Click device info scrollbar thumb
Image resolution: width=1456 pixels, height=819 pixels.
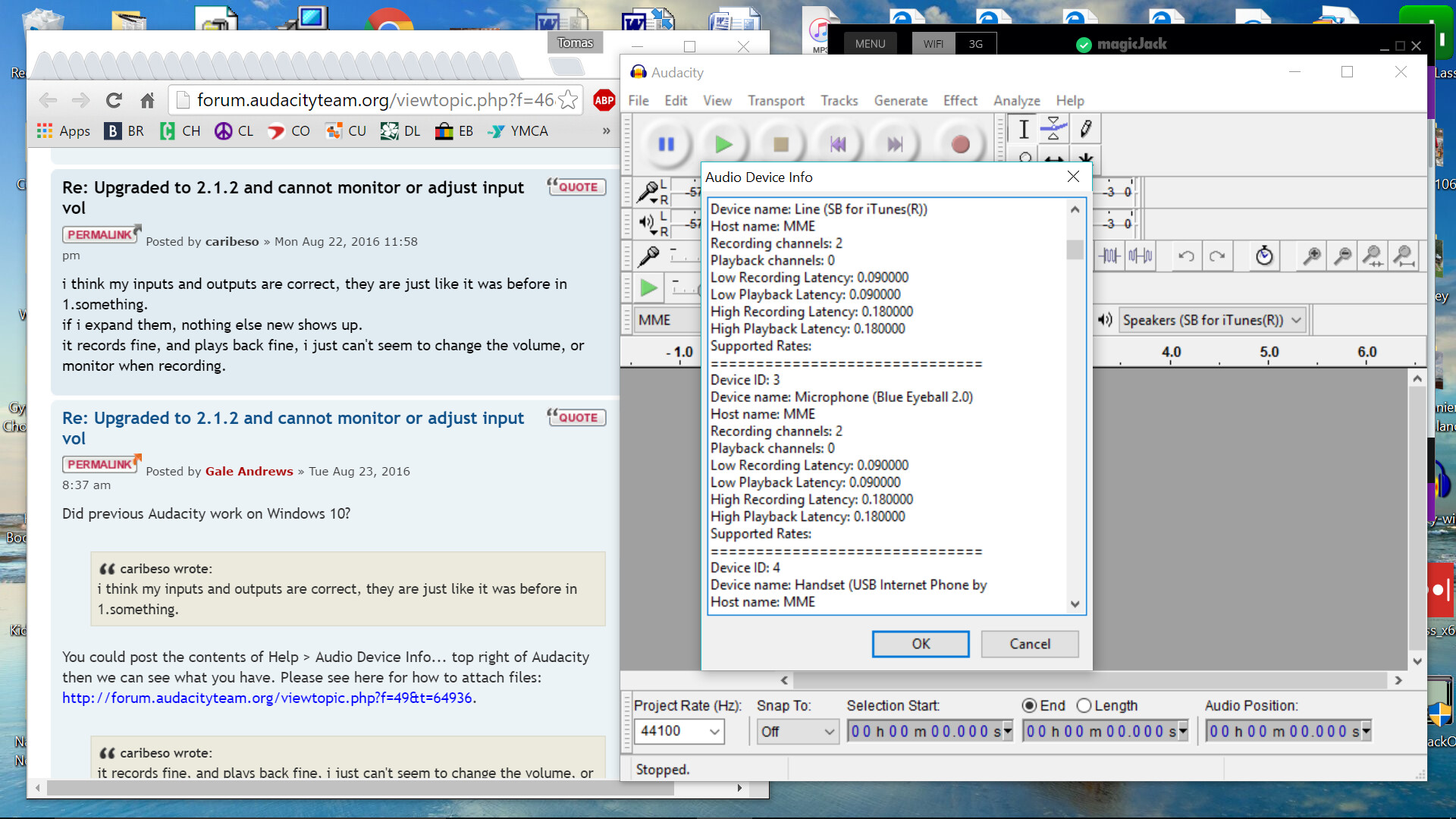1075,249
